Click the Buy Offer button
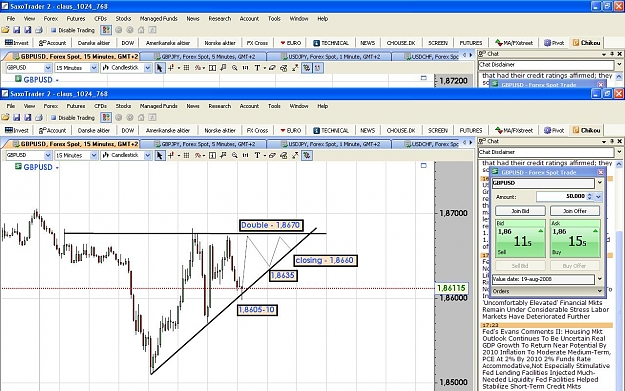The height and width of the screenshot is (391, 625). 575,266
